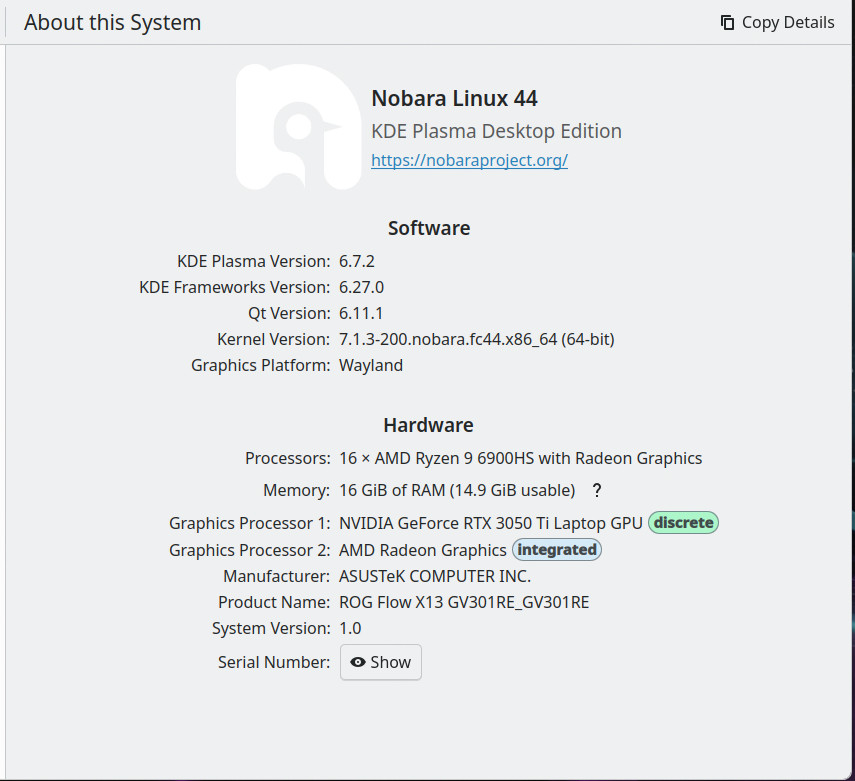855x781 pixels.
Task: Click the Wayland graphics platform value
Action: coord(371,365)
